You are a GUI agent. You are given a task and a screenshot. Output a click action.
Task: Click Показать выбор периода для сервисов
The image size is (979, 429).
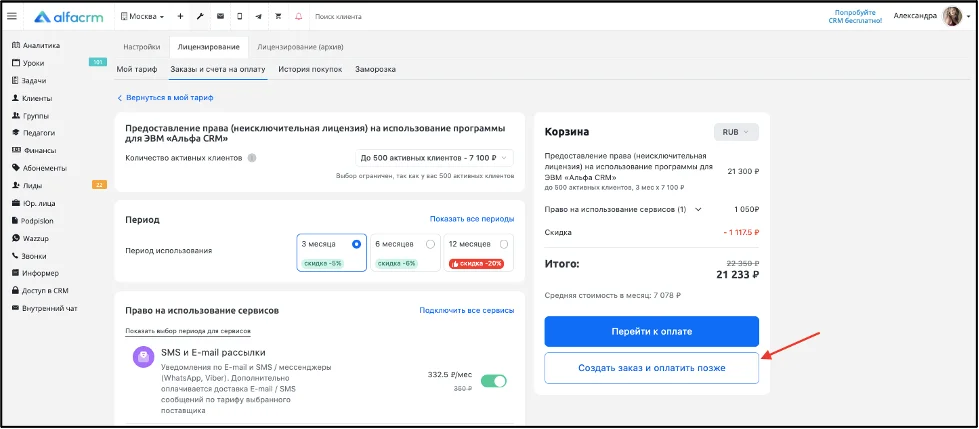188,331
